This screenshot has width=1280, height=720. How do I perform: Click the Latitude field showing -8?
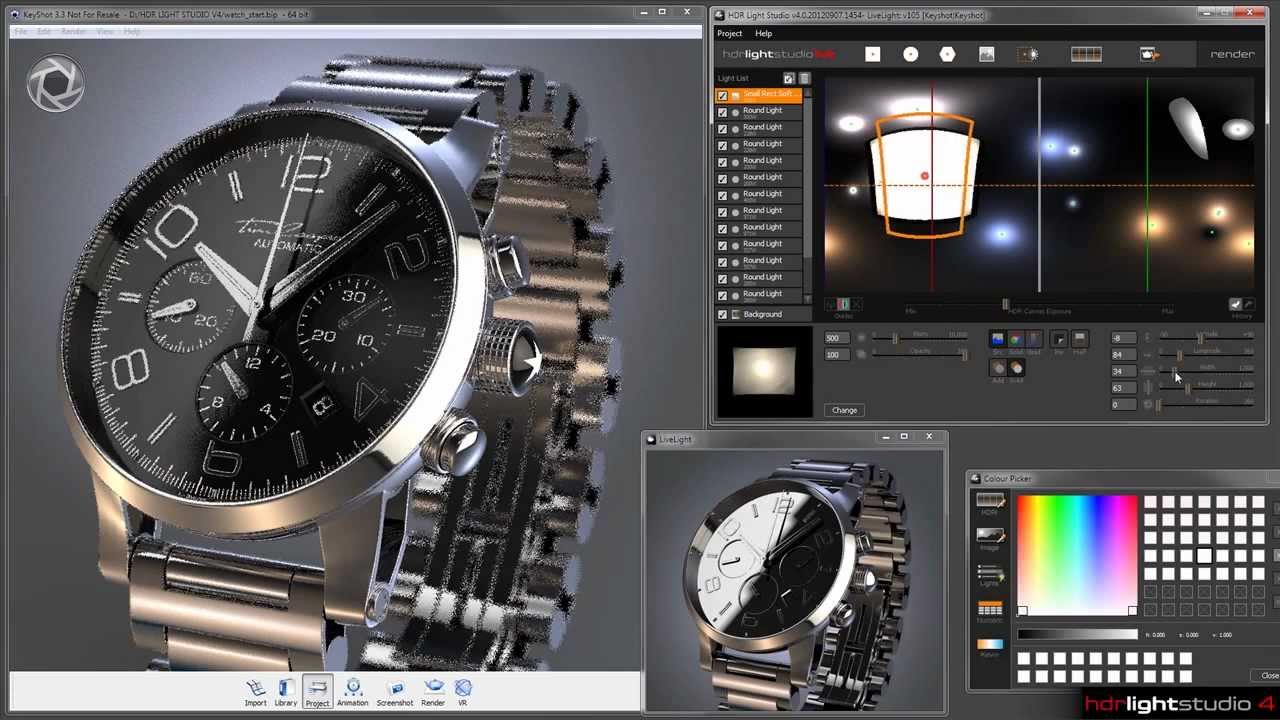pos(1124,338)
